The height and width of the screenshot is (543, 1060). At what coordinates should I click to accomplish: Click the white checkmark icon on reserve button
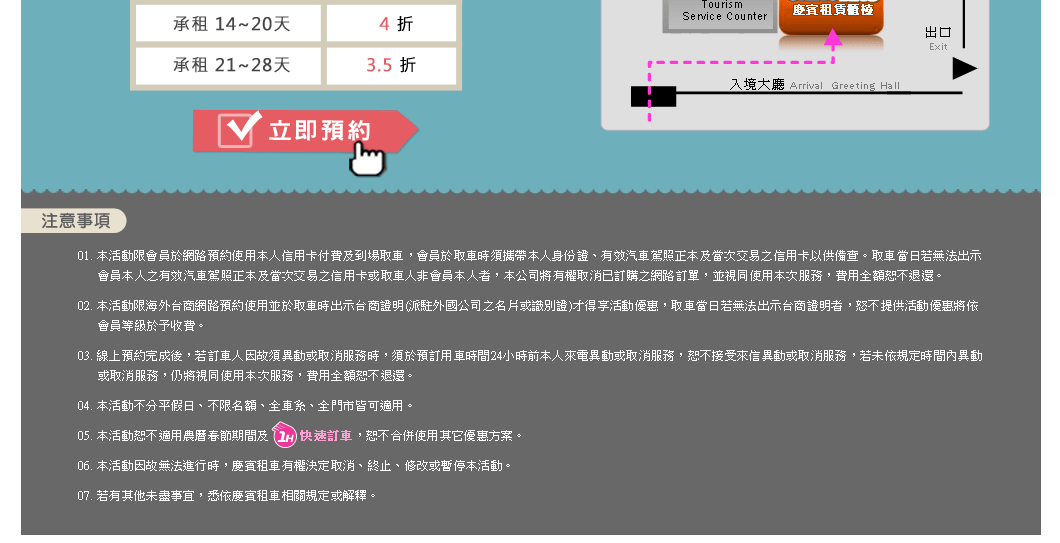pyautogui.click(x=239, y=128)
